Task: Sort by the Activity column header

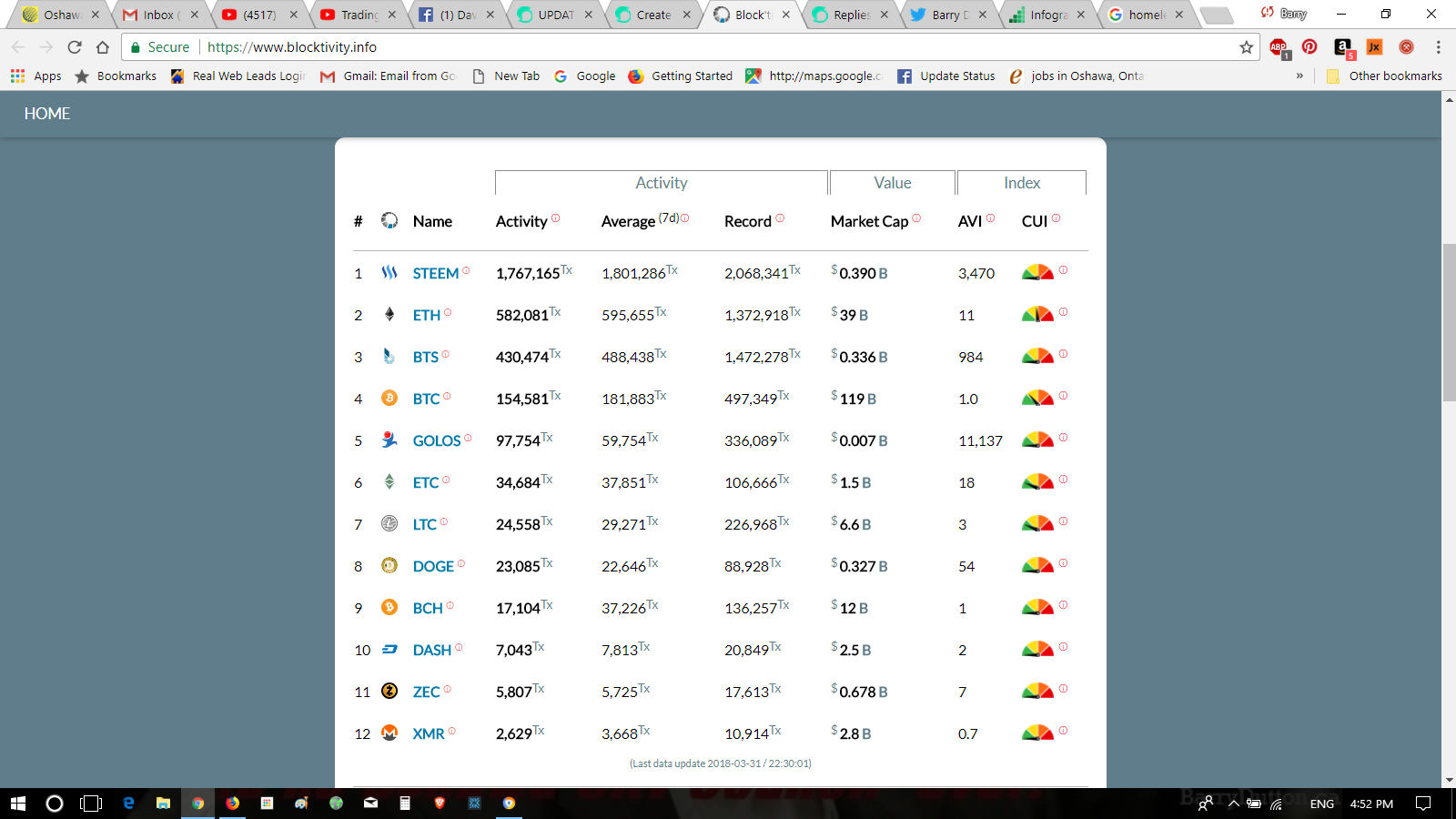Action: tap(521, 221)
